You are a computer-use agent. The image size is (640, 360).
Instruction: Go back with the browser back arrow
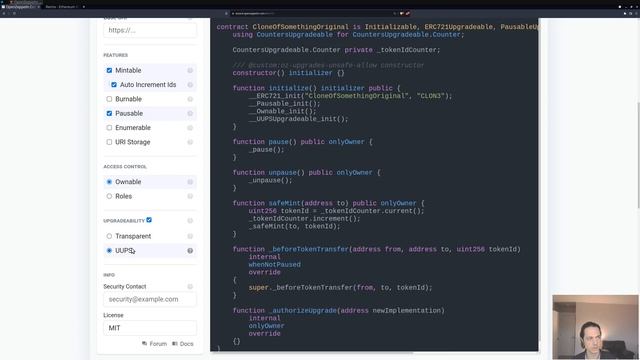coord(4,13)
